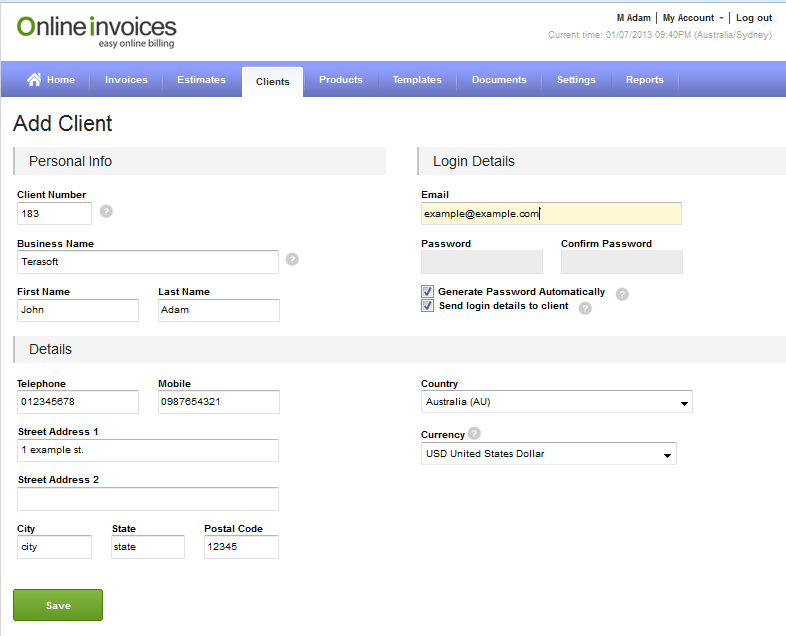Screen dimensions: 786x636
Task: Expand the My Account menu
Action: tap(692, 18)
